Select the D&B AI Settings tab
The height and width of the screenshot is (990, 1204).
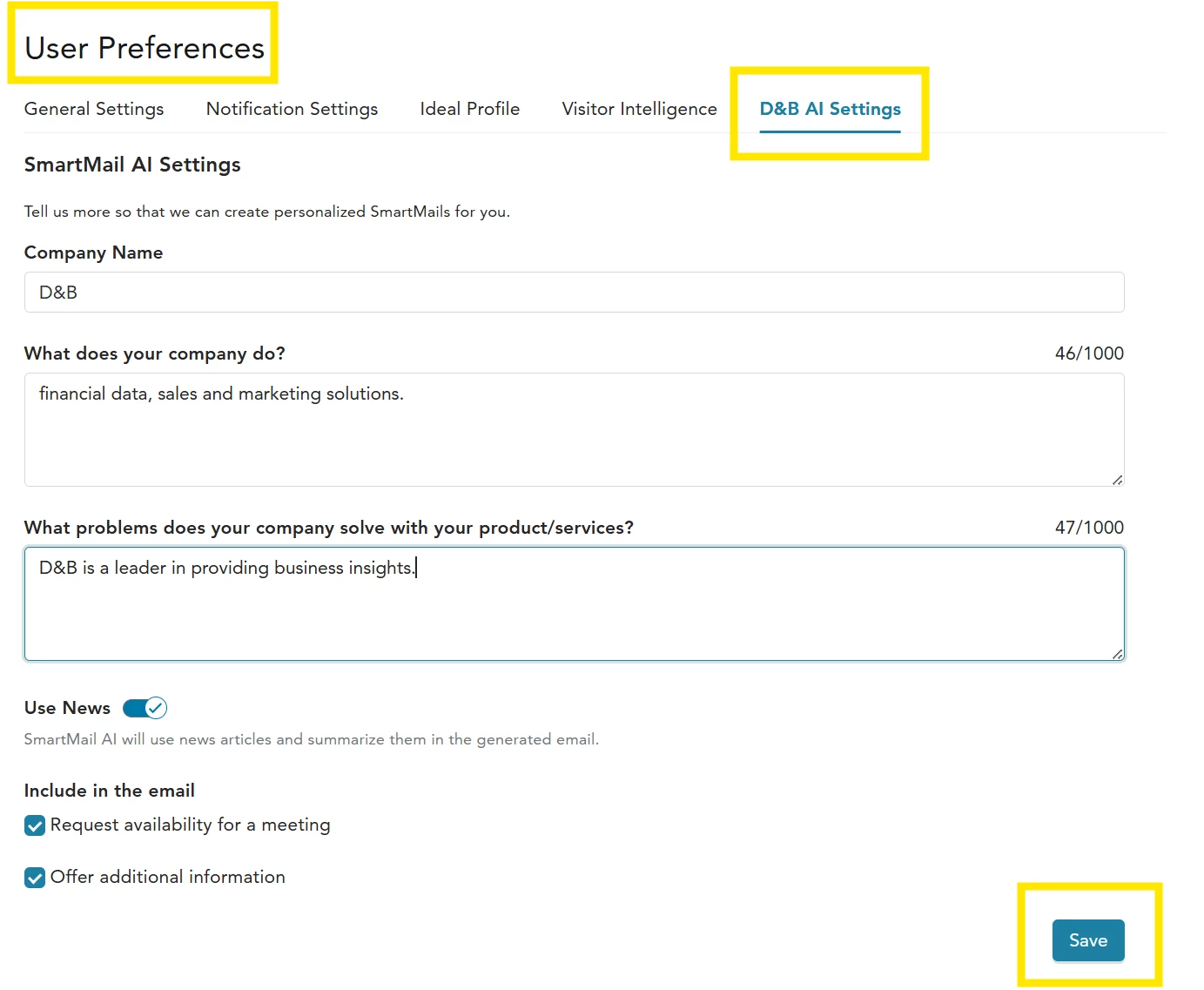[x=830, y=109]
